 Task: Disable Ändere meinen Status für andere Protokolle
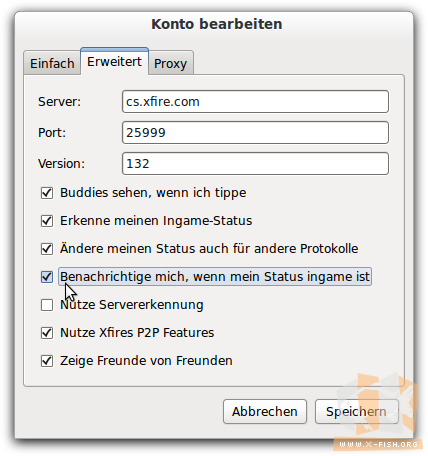click(x=47, y=249)
